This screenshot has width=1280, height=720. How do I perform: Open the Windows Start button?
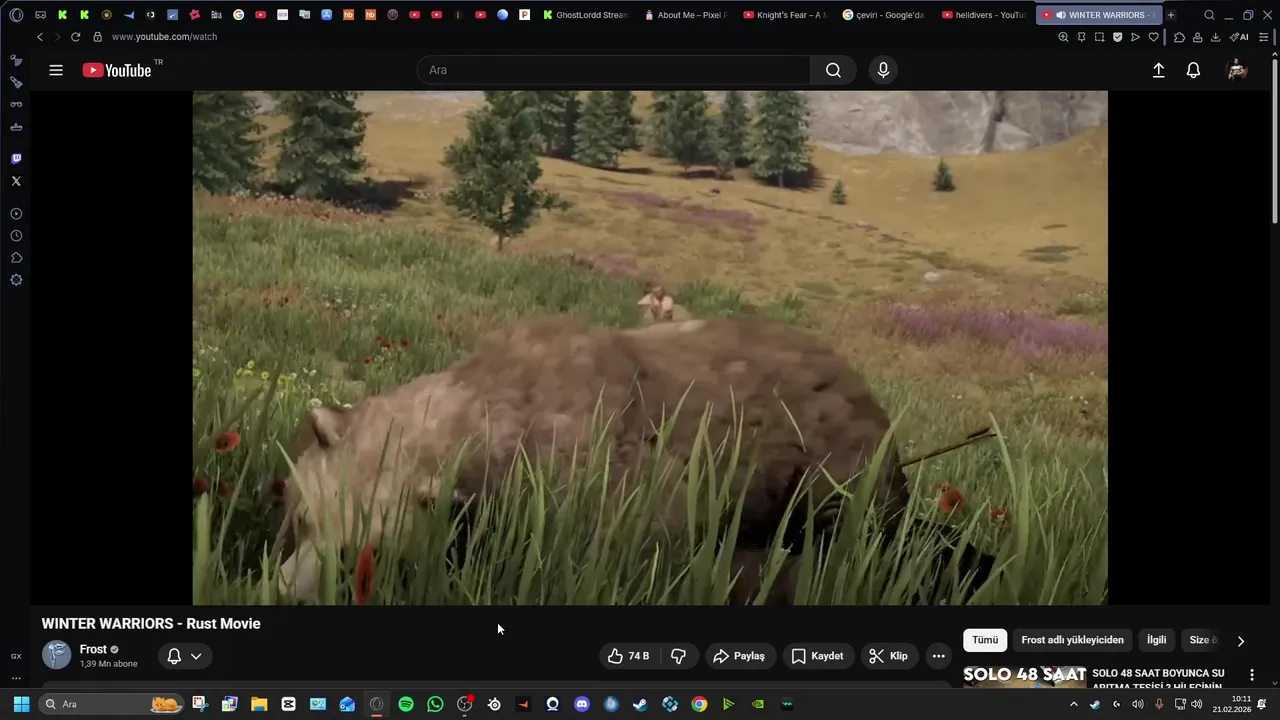pos(21,704)
